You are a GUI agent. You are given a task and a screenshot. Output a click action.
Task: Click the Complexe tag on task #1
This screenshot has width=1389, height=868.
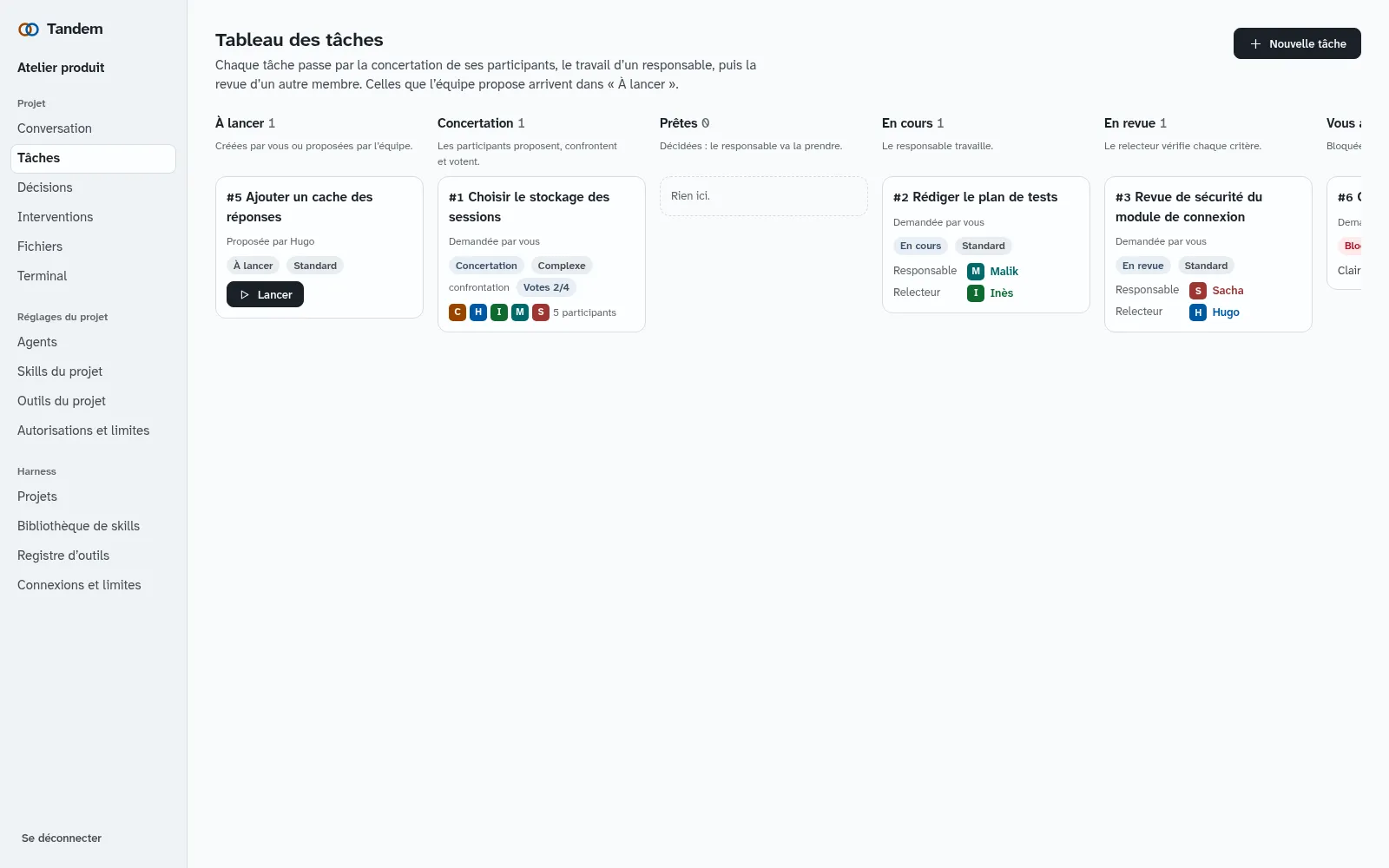[562, 266]
